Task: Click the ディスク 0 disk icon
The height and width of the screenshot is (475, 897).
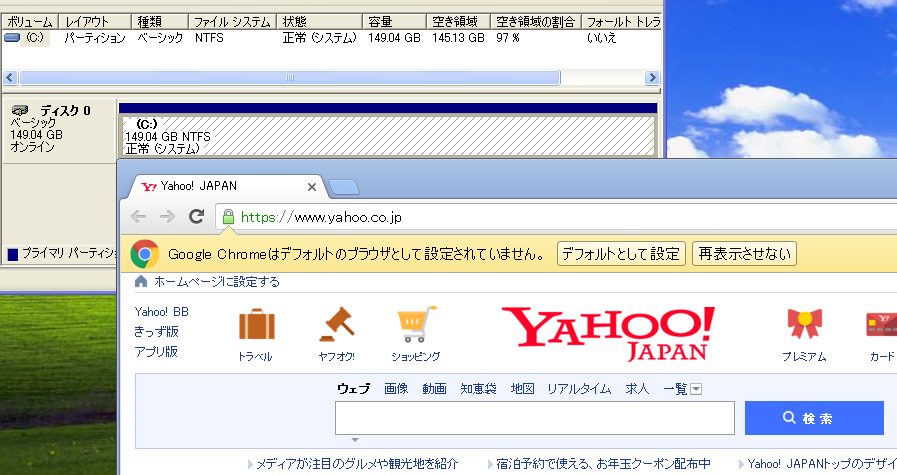Action: click(20, 110)
